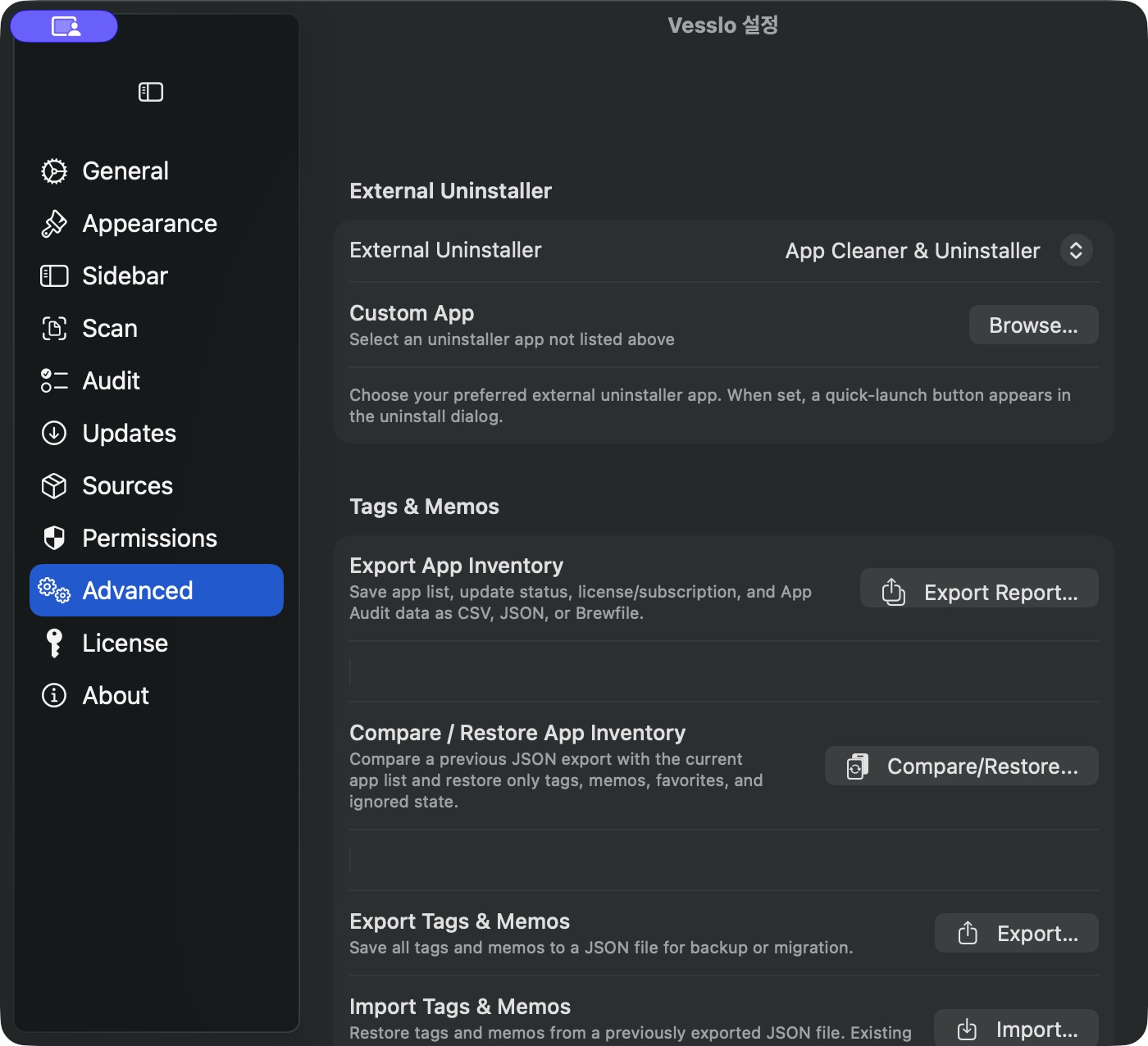This screenshot has height=1046, width=1148.
Task: Click the Export Report... label
Action: pyautogui.click(x=1001, y=593)
